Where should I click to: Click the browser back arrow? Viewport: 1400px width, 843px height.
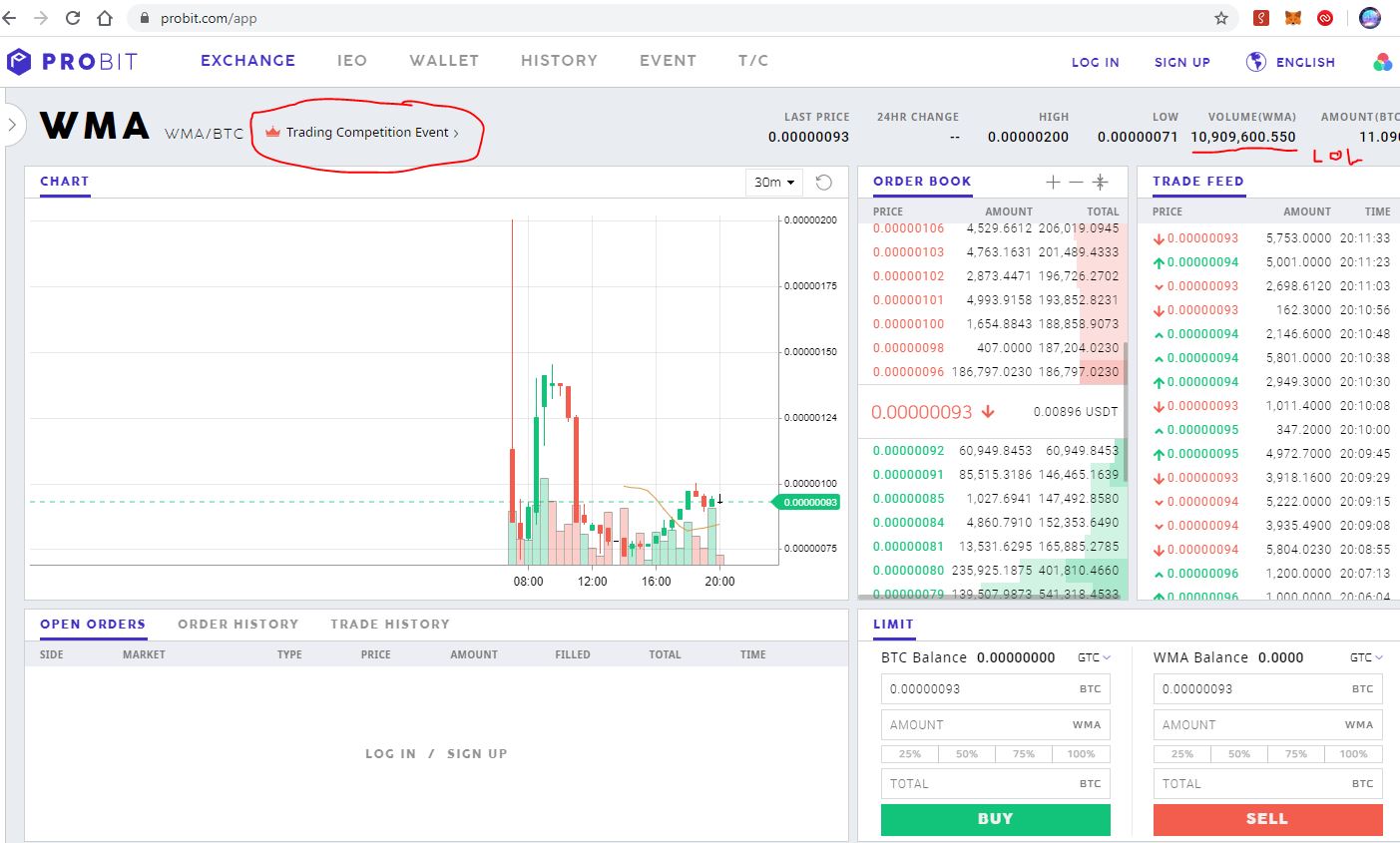(x=8, y=18)
